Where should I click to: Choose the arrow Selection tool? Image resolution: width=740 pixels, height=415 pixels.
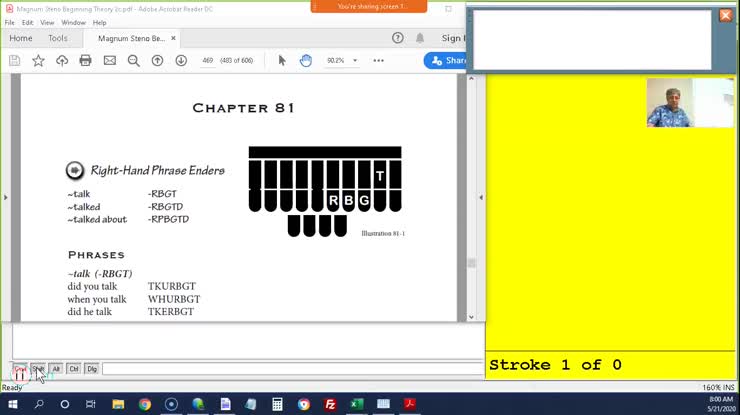click(282, 60)
